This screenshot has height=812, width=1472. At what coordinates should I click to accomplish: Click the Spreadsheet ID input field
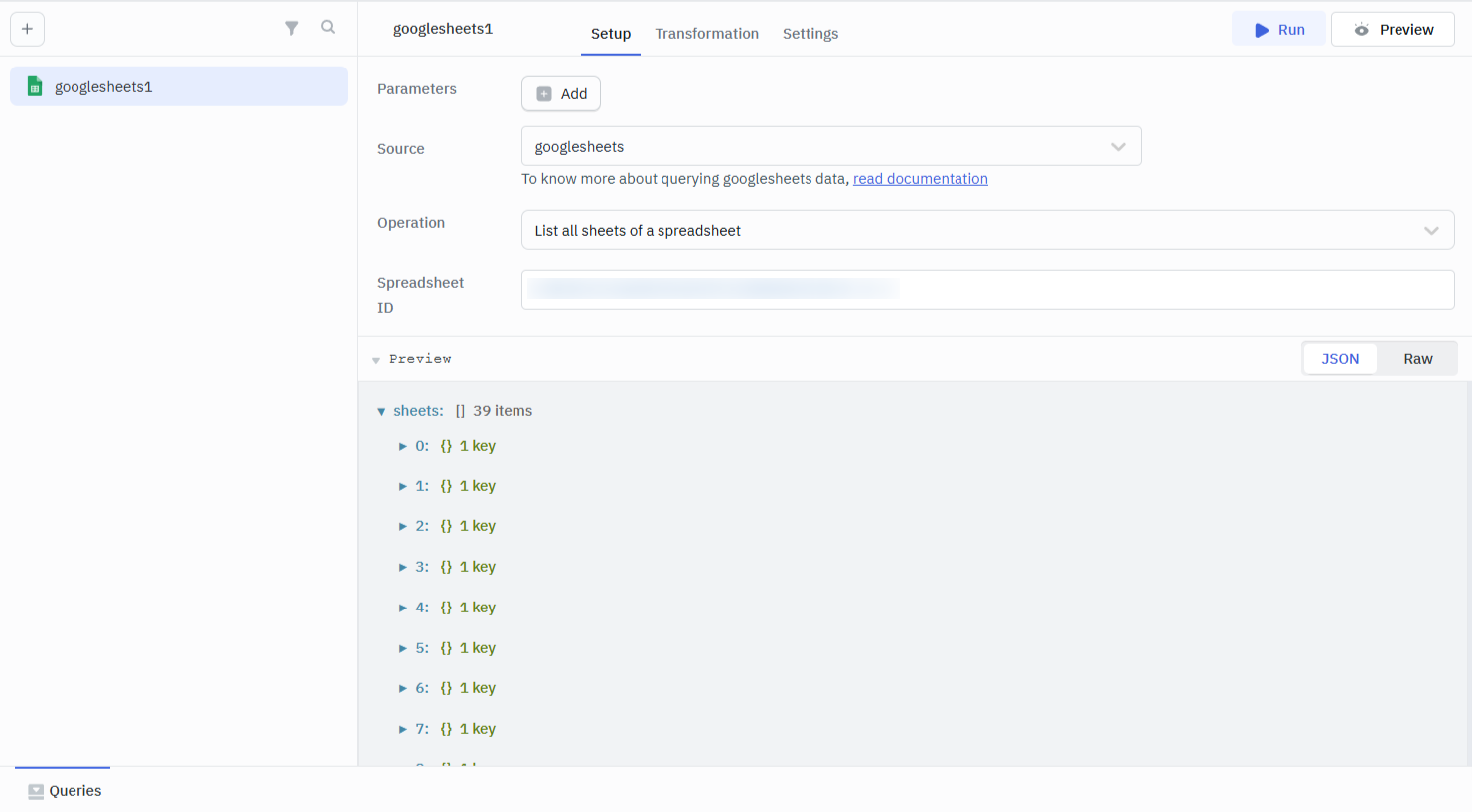(987, 290)
